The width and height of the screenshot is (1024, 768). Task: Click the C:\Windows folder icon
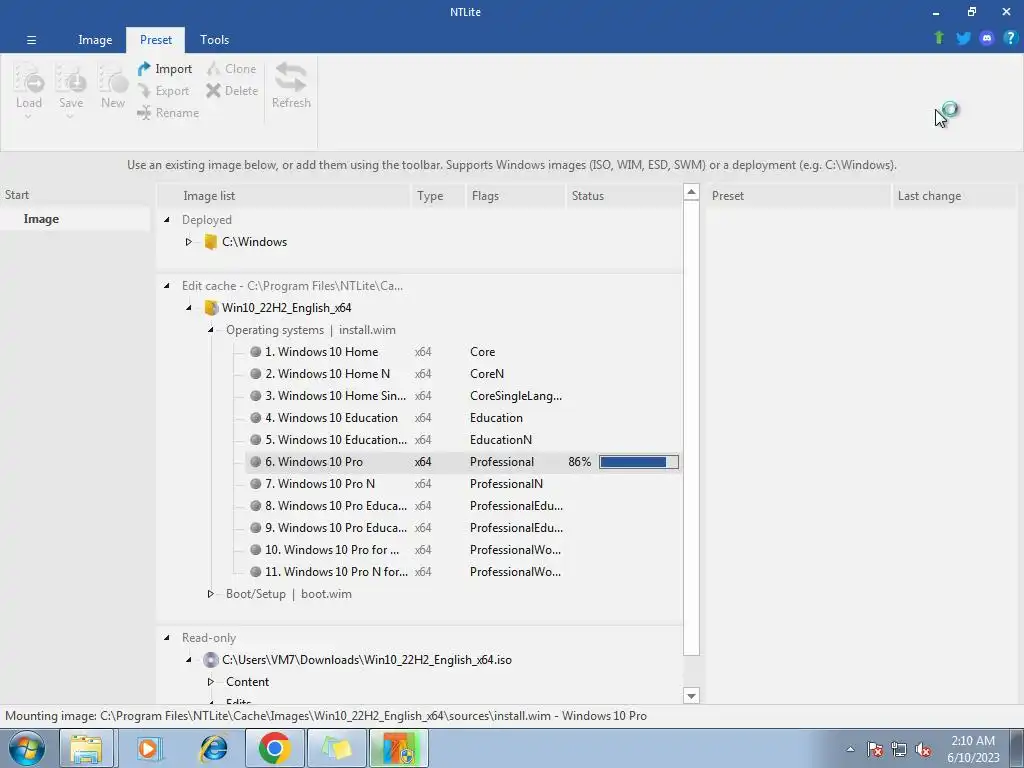[x=210, y=242]
